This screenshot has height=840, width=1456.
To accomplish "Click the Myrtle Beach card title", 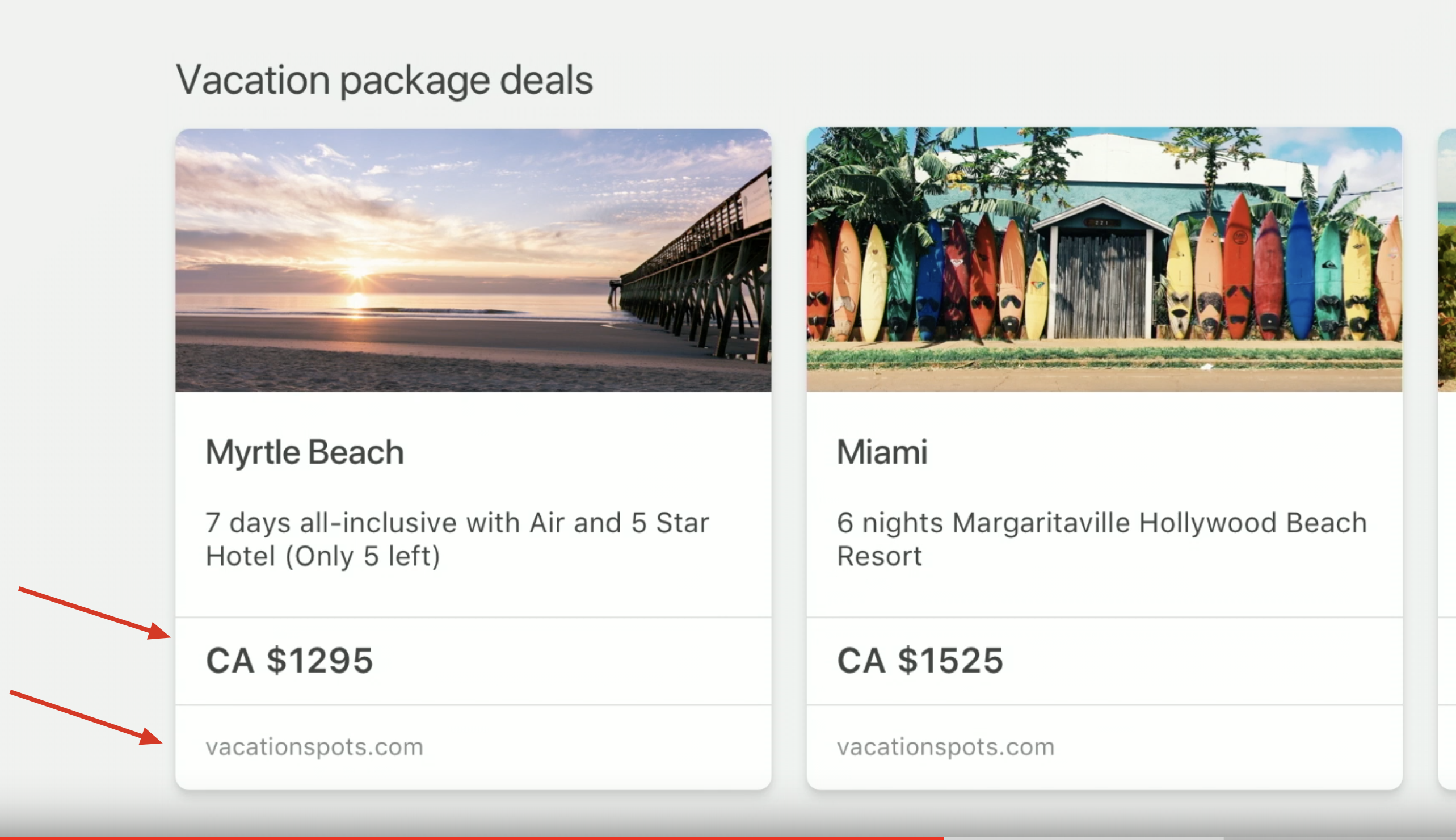I will pos(305,452).
